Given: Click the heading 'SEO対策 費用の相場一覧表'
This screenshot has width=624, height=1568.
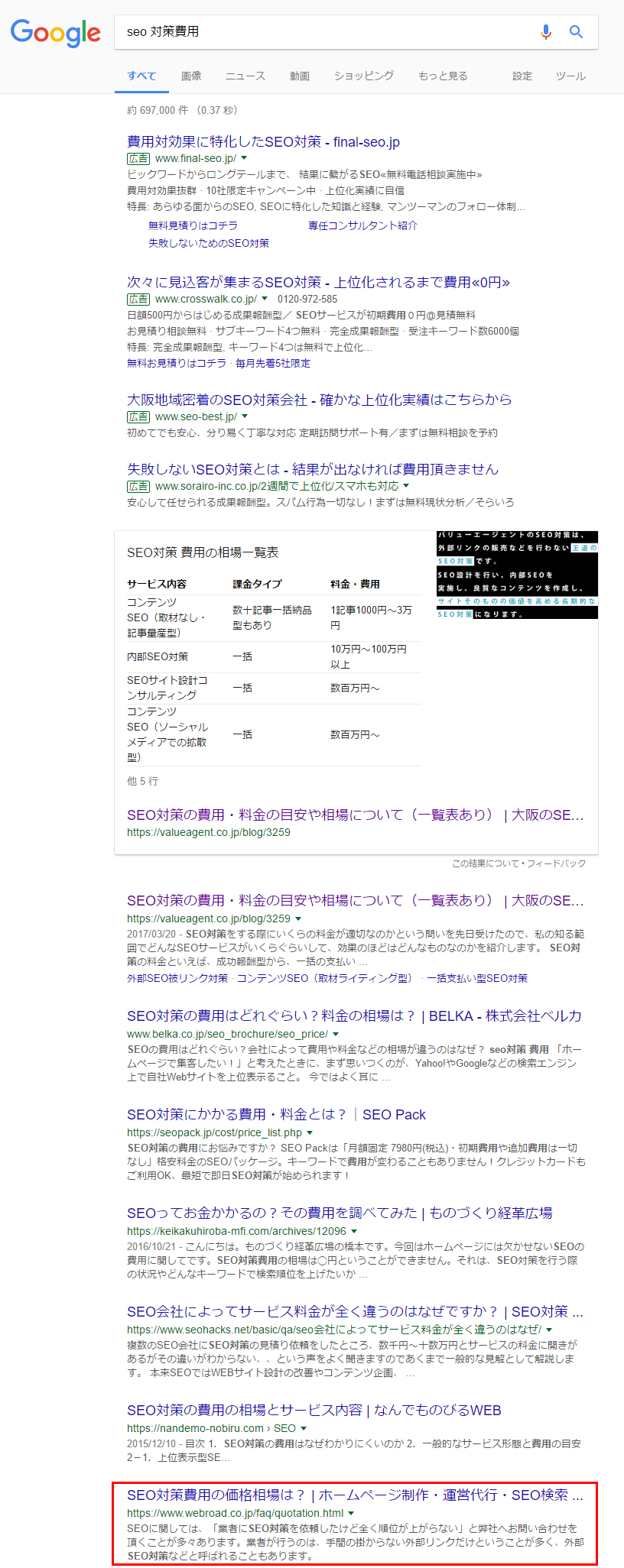Looking at the screenshot, I should 203,552.
